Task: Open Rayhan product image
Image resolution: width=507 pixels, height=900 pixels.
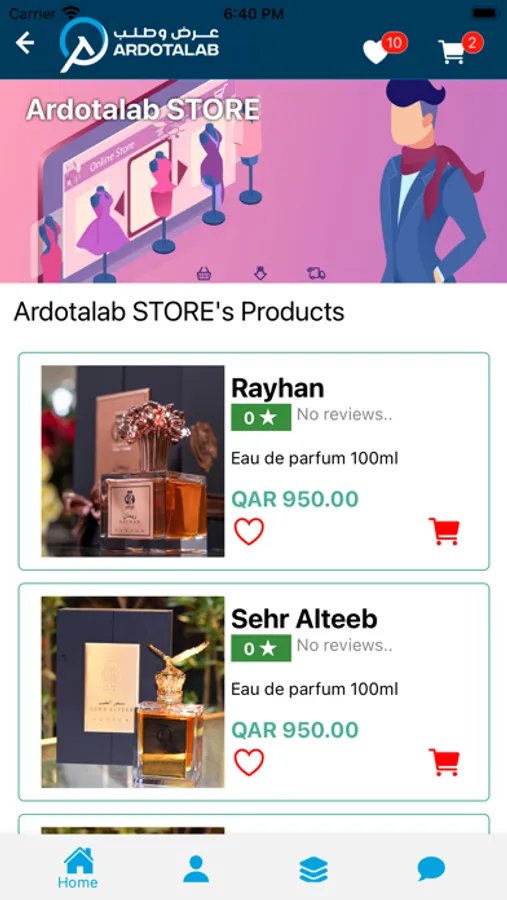Action: [133, 461]
